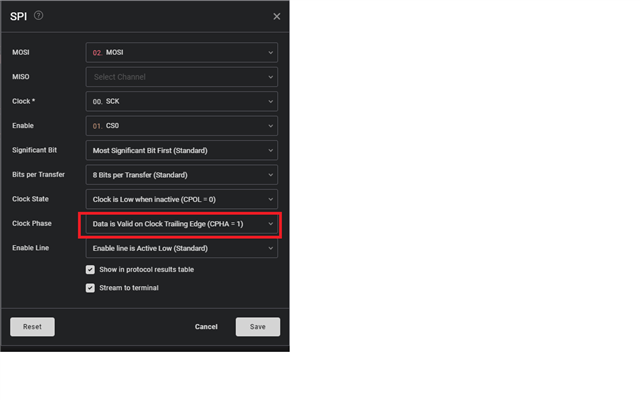Click the Reset button
640x400 pixels.
32,327
